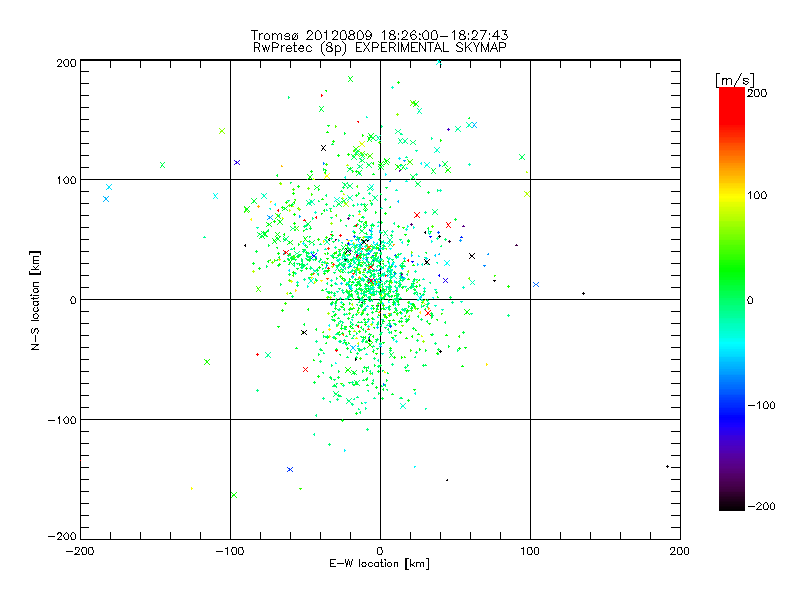Click the plot title 'Tromsø 20120809 18:26:00-18:27:43'
Image resolution: width=800 pixels, height=600 pixels.
tap(379, 35)
